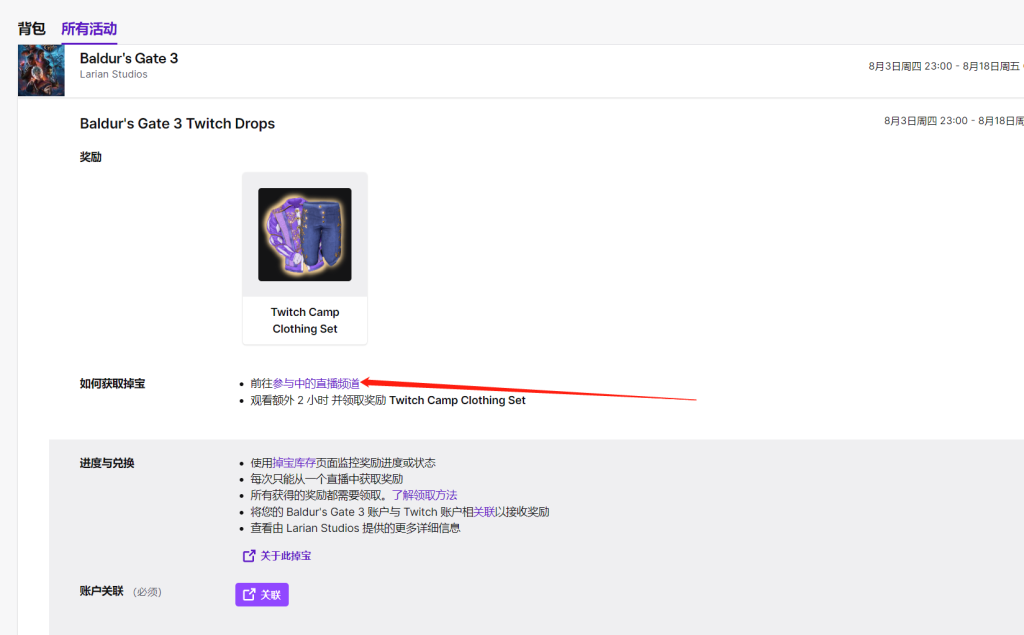Image resolution: width=1024 pixels, height=635 pixels.
Task: Click the campaign date range in the header row
Action: [x=946, y=66]
